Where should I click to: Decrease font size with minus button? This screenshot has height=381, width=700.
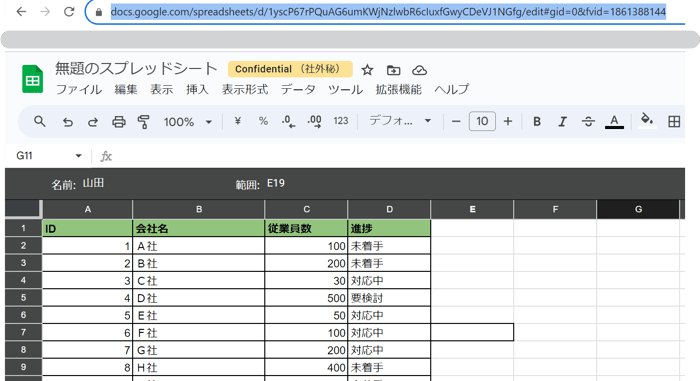click(456, 121)
